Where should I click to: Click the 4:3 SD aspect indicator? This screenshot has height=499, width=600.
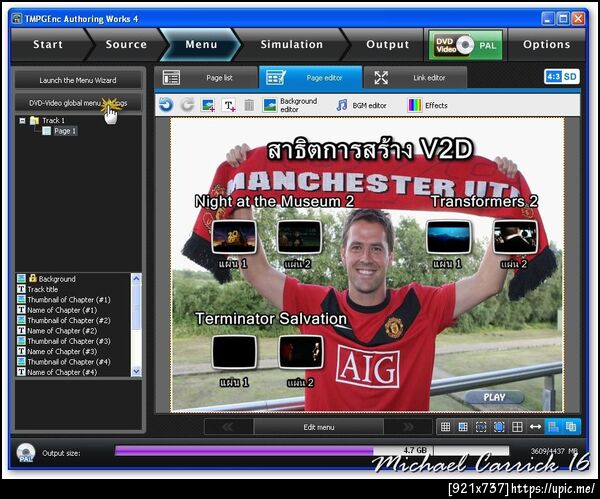(561, 77)
